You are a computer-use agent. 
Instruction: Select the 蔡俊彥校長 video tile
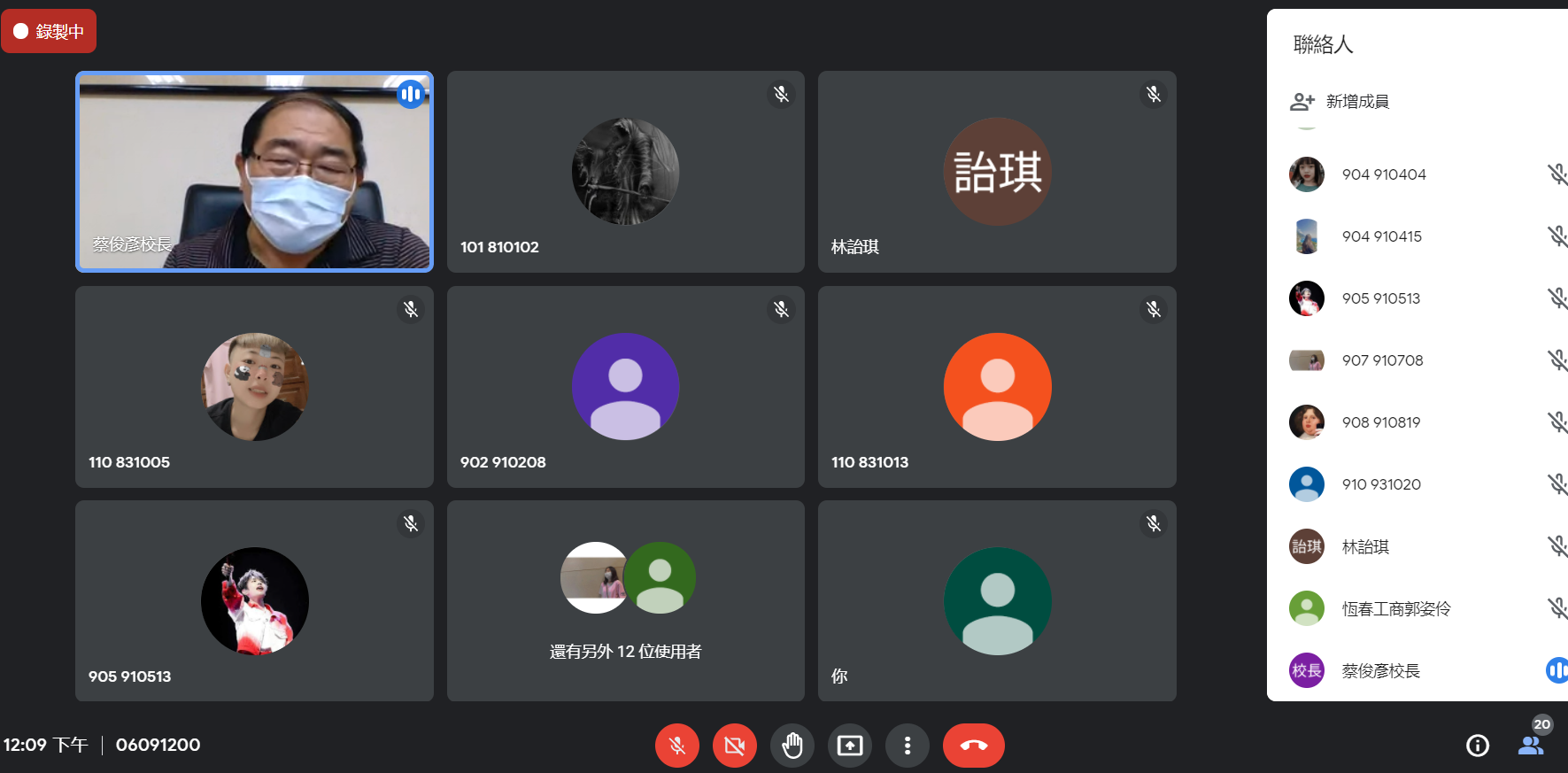(254, 172)
